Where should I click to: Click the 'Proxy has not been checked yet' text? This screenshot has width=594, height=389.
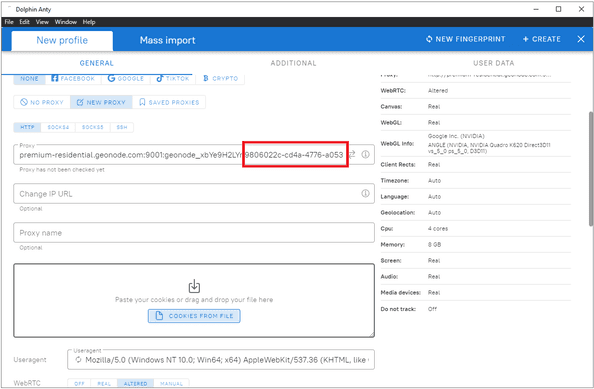62,170
